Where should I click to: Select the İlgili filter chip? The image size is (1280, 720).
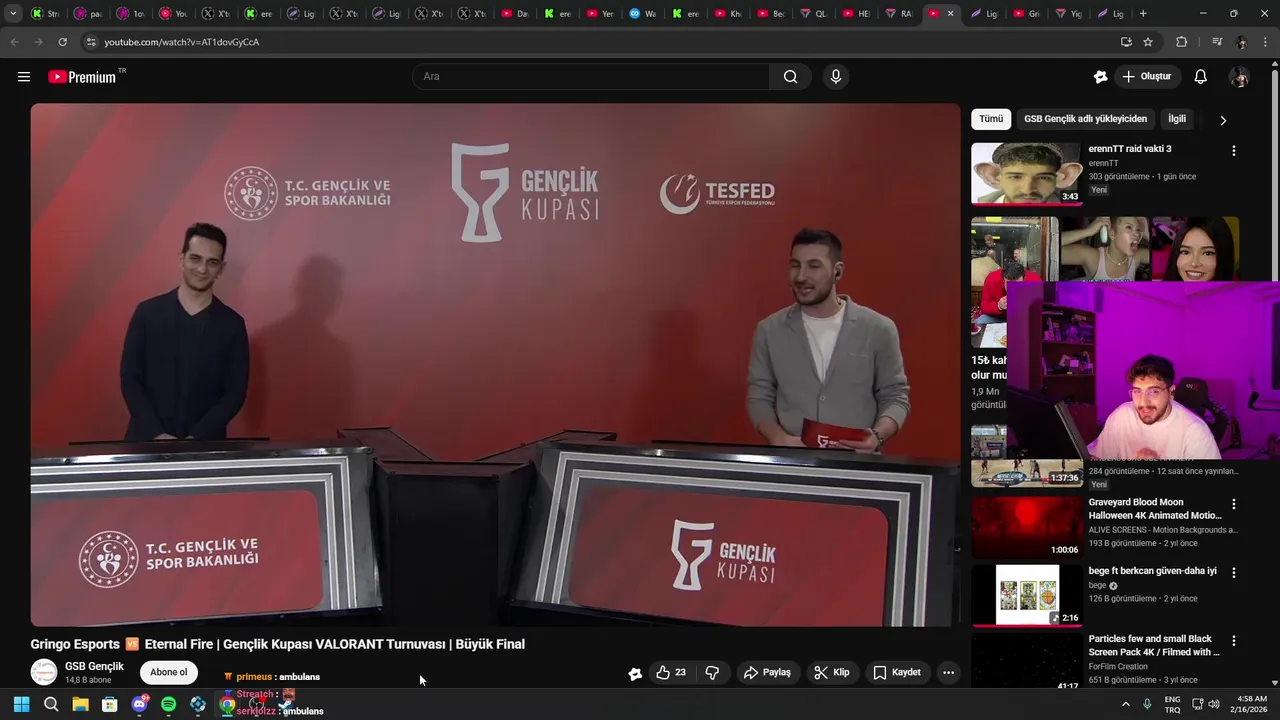(x=1177, y=119)
